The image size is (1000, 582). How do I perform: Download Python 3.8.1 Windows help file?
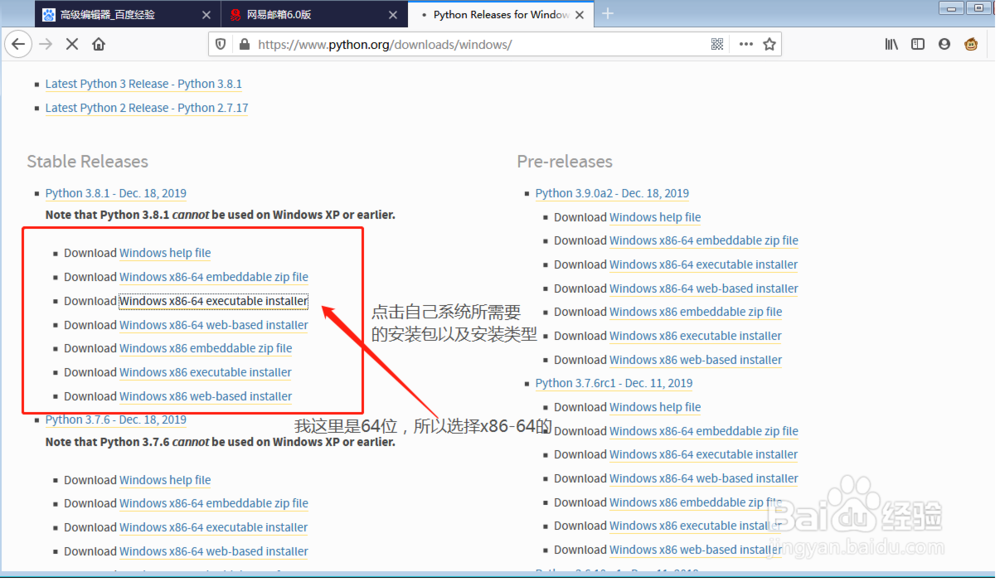(165, 253)
